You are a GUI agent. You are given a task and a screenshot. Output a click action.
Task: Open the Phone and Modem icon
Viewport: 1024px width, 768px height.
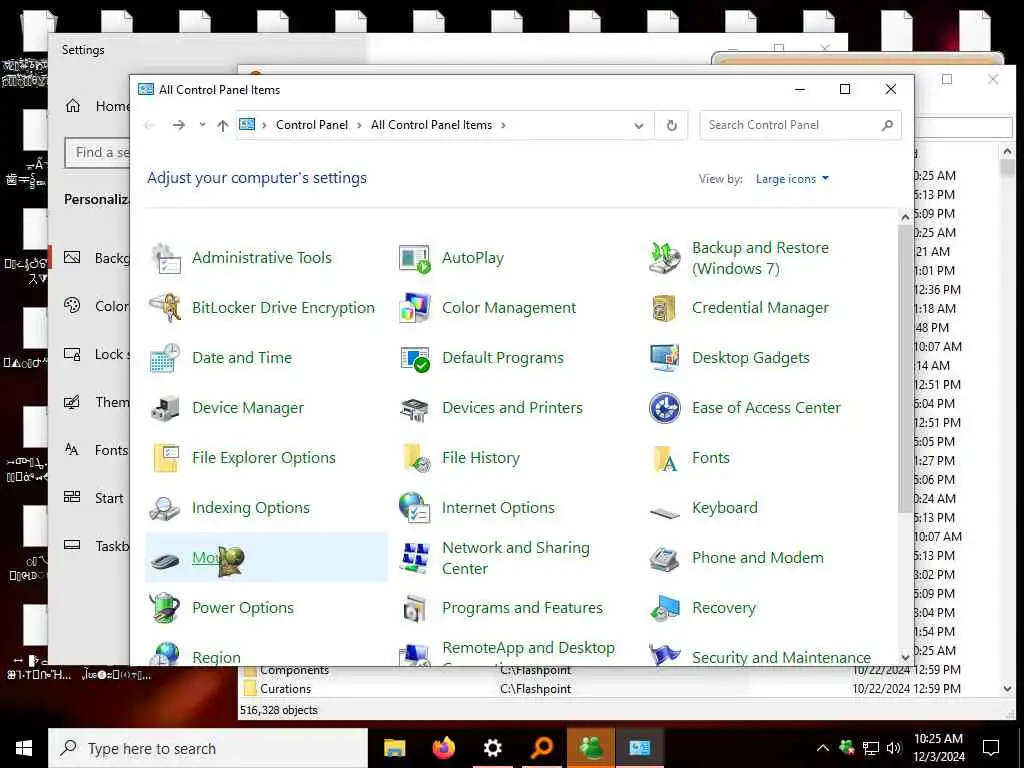(665, 558)
